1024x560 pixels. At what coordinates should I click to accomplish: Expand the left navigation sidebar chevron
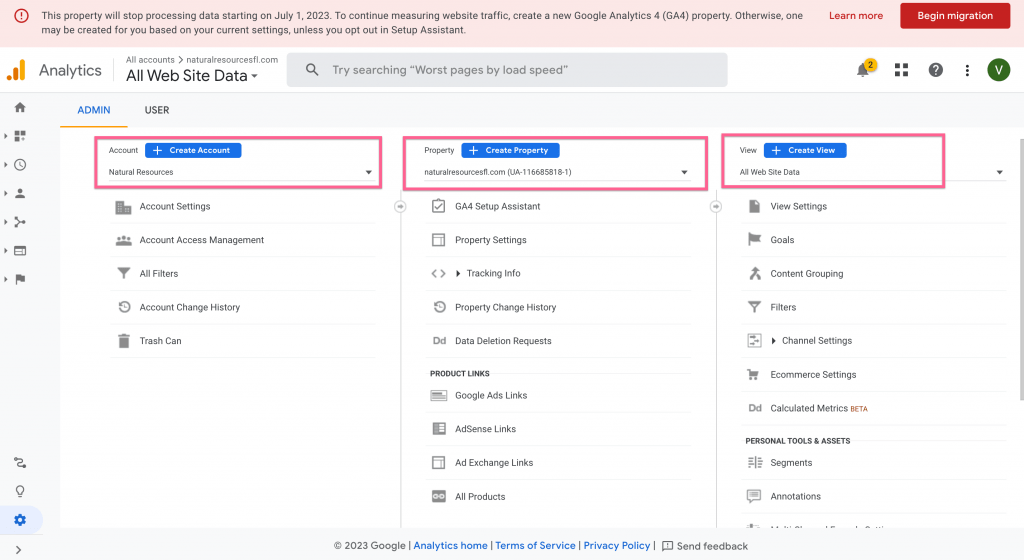pos(18,550)
